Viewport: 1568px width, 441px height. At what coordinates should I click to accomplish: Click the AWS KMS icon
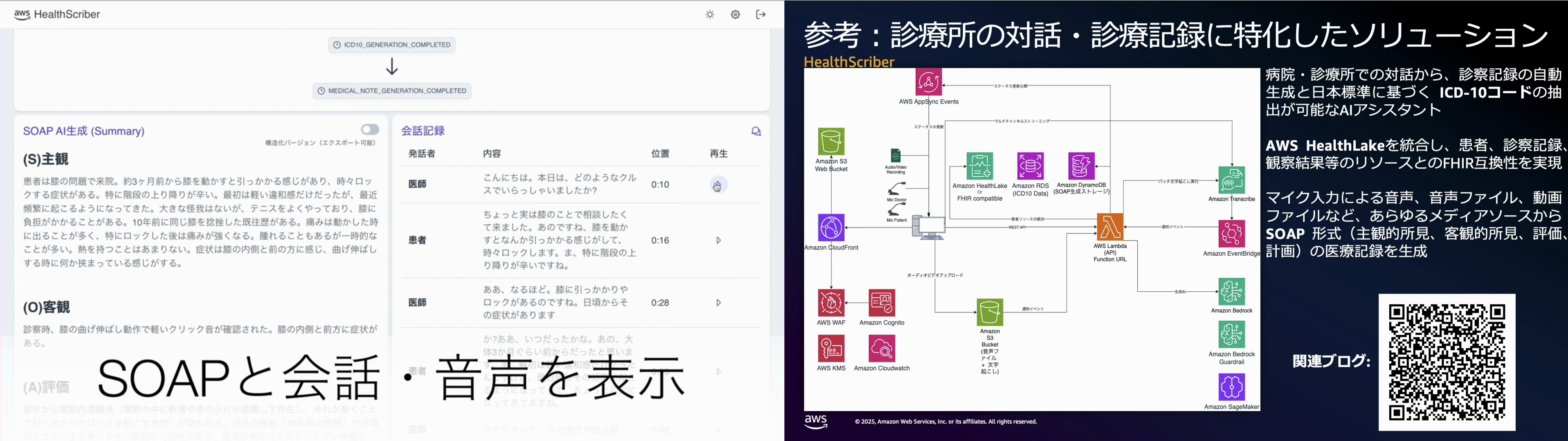pos(831,349)
